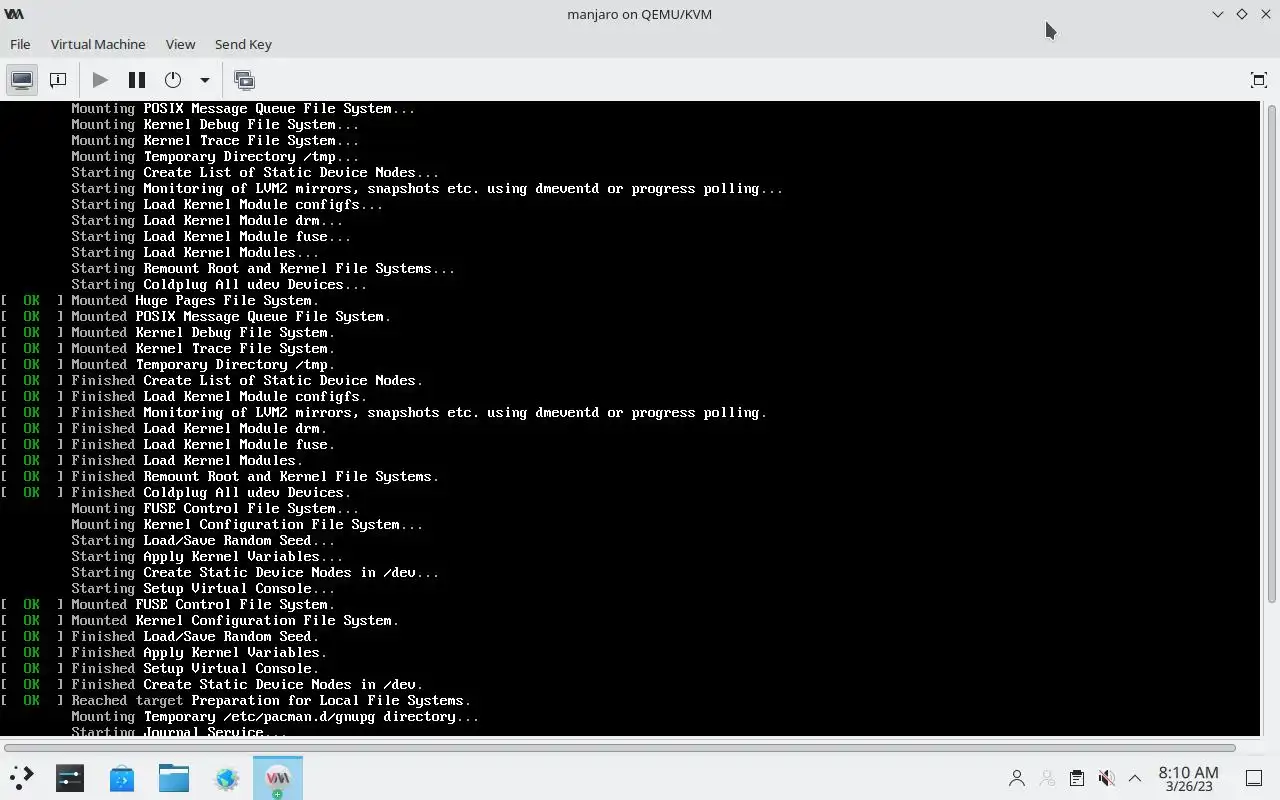Open the clipboard tray applet
Screen dimensions: 1280x800
pyautogui.click(x=1076, y=777)
